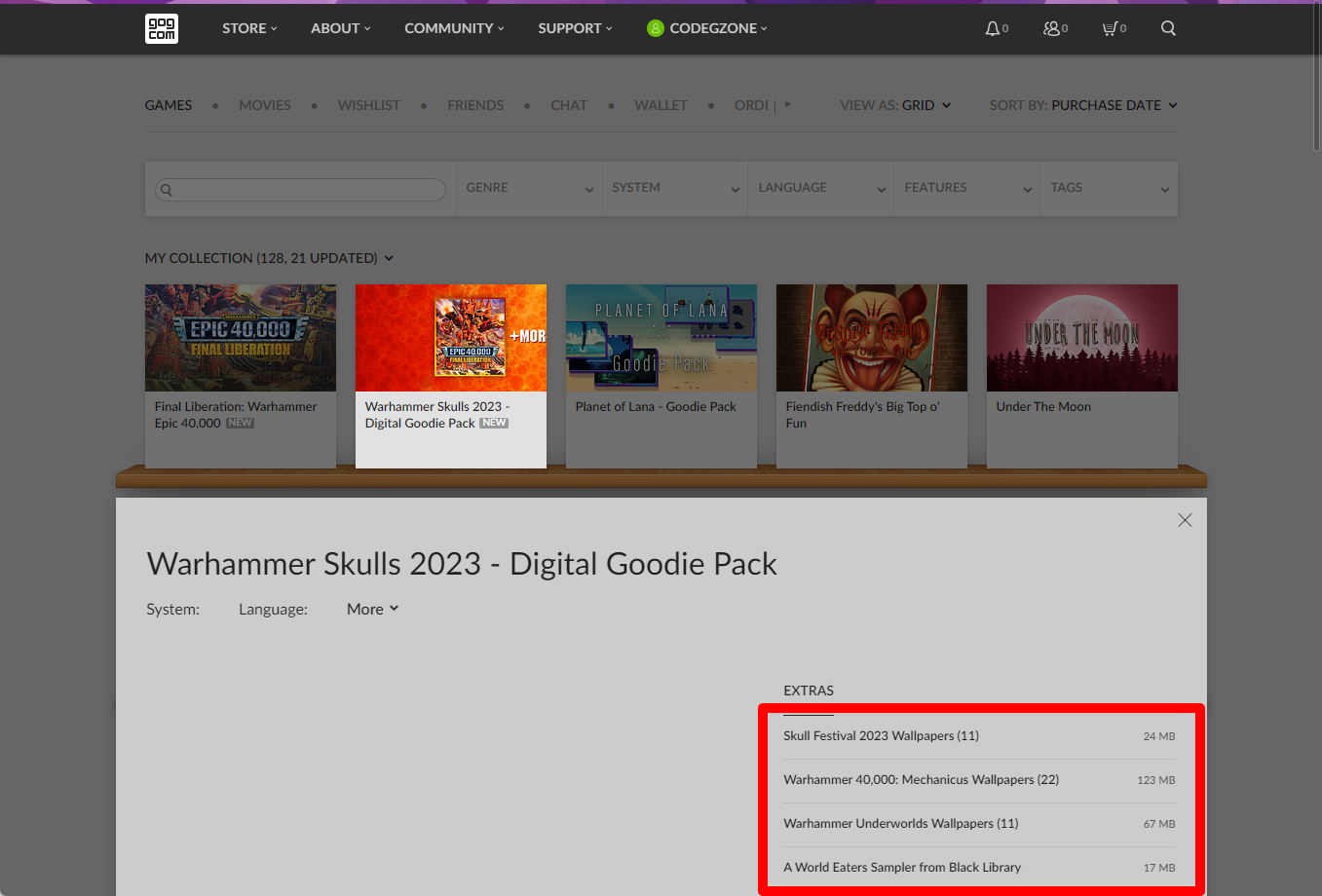Viewport: 1322px width, 896px height.
Task: Open Final Liberation: Warhammer Epic 40,000 thumbnail
Action: pyautogui.click(x=241, y=338)
